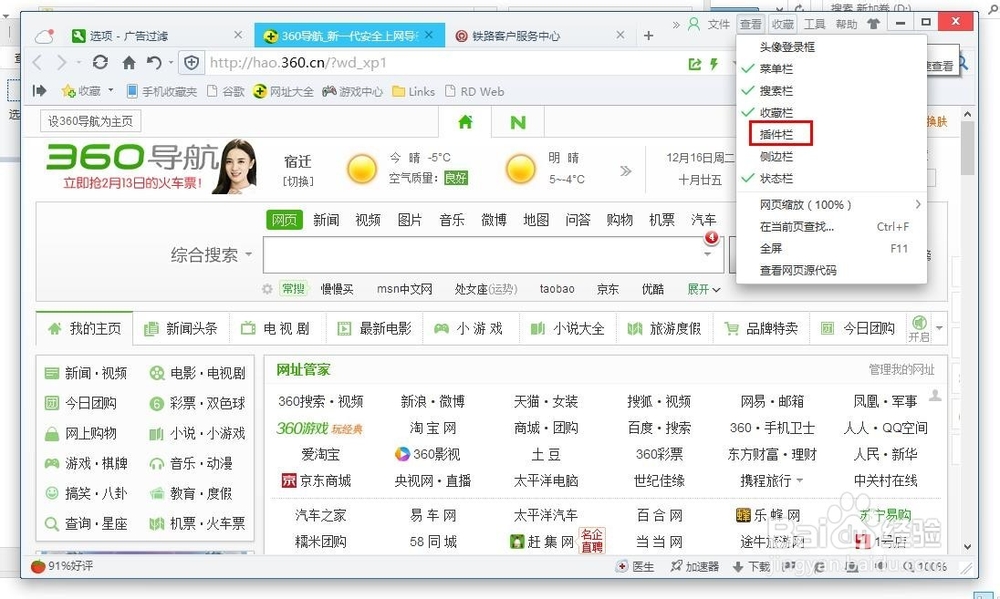This screenshot has height=599, width=1000.
Task: Switch to 电视剧 tab
Action: pyautogui.click(x=277, y=329)
